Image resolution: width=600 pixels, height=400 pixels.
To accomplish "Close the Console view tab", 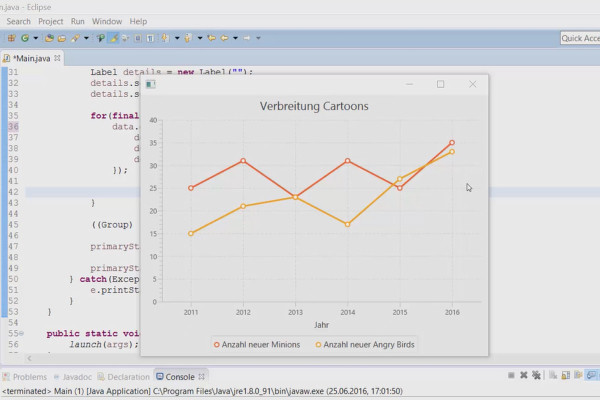I will tap(202, 377).
